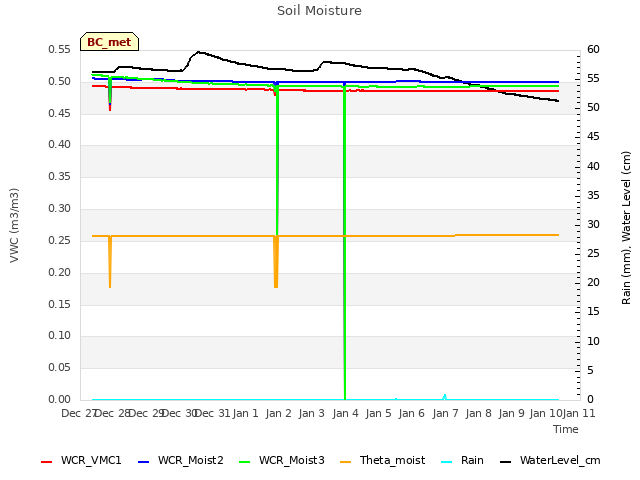Click the 0.55 left axis tick label
This screenshot has width=640, height=480.
point(60,49)
